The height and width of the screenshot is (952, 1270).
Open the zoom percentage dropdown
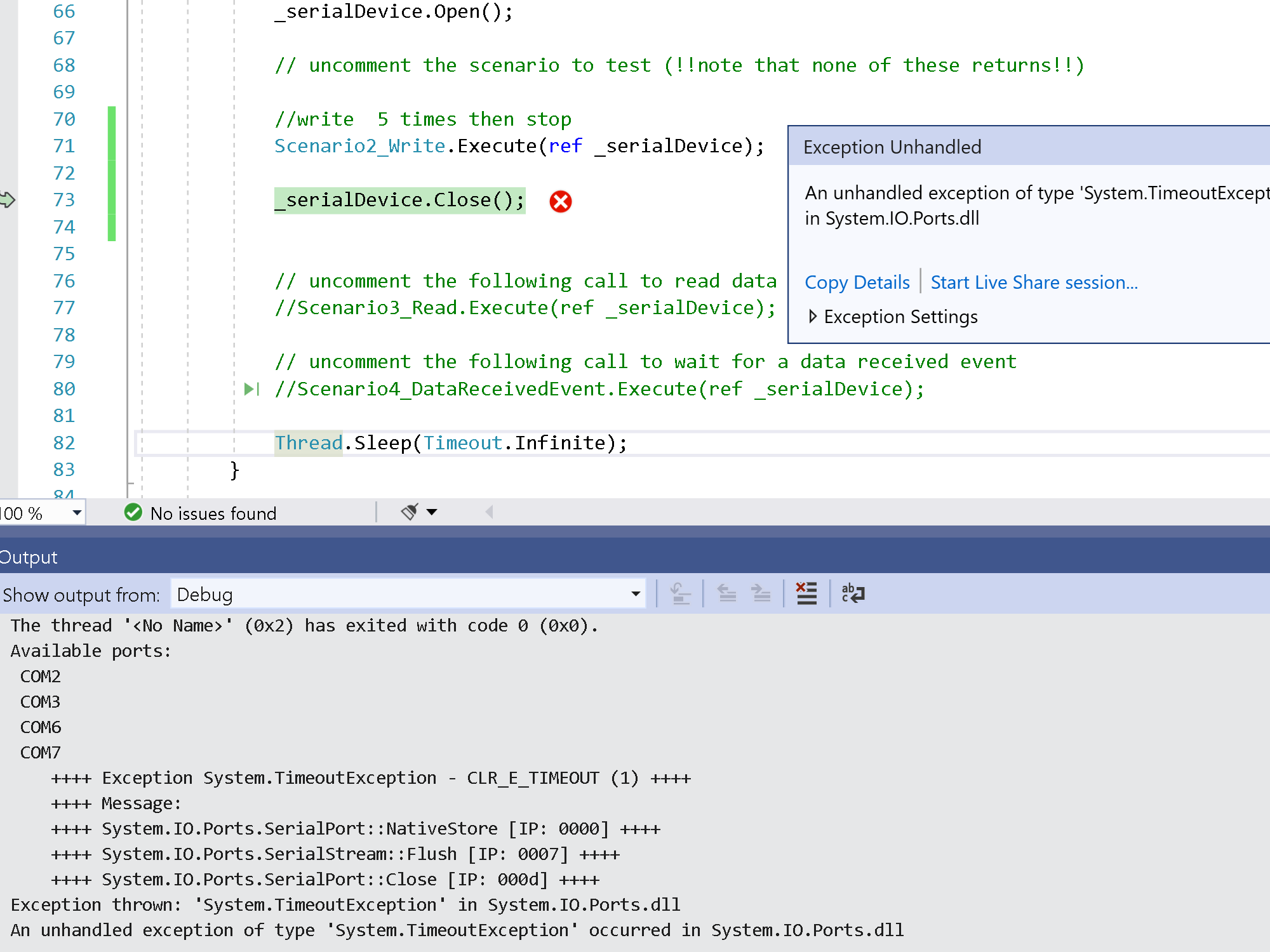[76, 512]
